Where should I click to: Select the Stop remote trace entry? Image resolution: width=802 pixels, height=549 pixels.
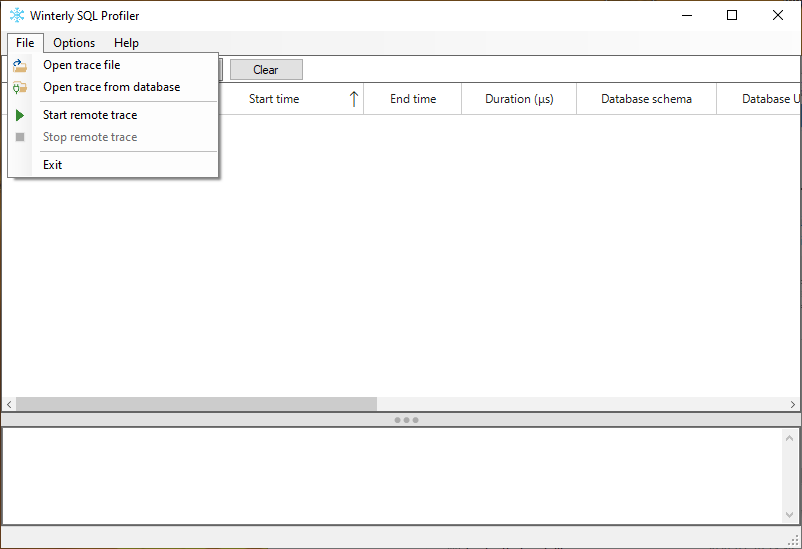pyautogui.click(x=114, y=137)
